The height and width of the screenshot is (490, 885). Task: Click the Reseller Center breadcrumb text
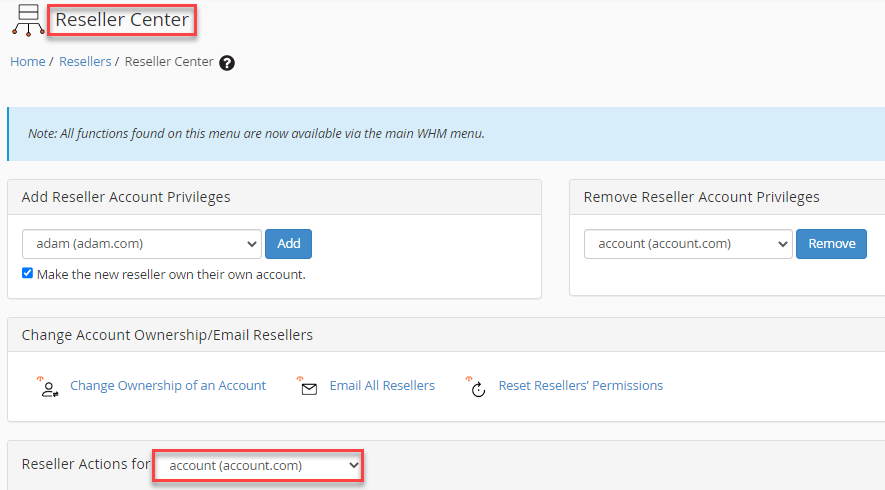[x=169, y=62]
